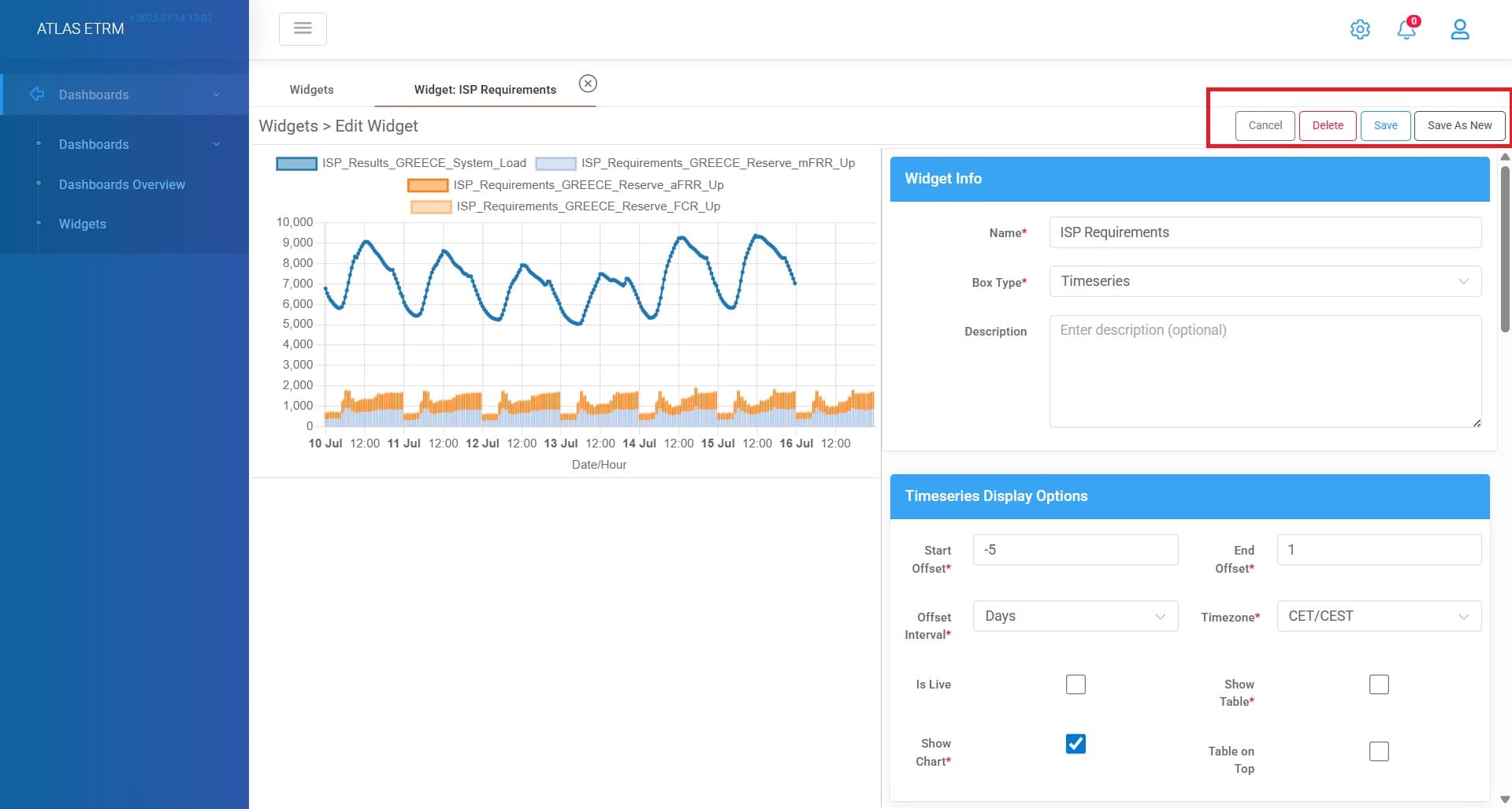
Task: Enable the Show Table checkbox
Action: 1379,685
